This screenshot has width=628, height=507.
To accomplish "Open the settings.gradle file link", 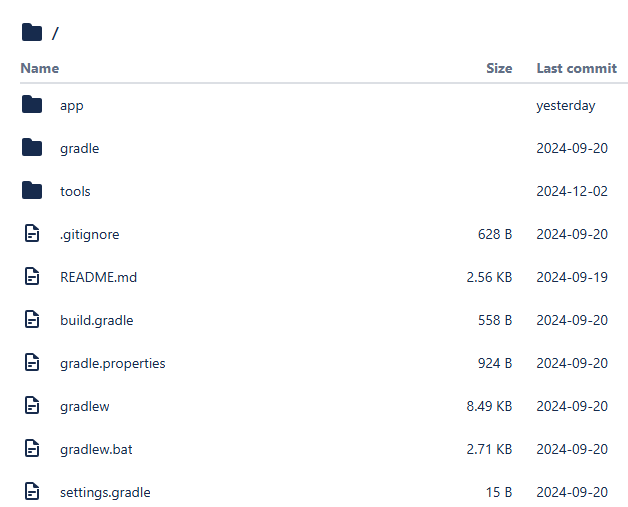I will point(105,492).
